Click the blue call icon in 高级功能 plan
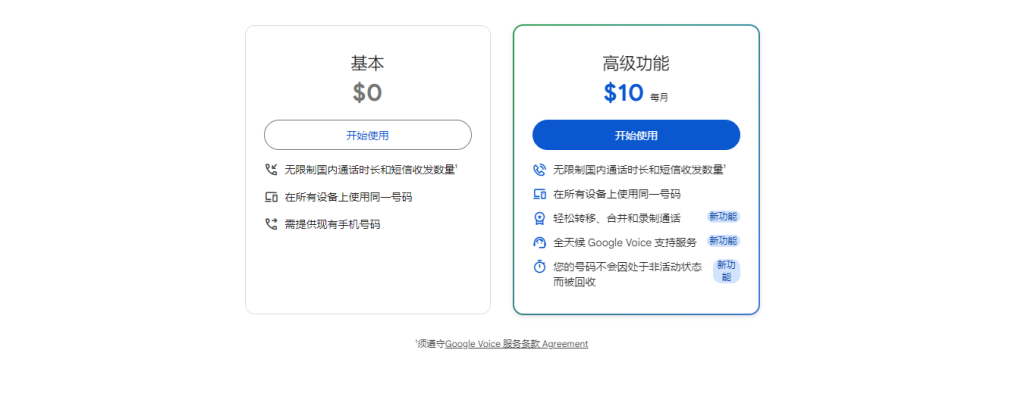This screenshot has height=400, width=1024. pyautogui.click(x=540, y=170)
